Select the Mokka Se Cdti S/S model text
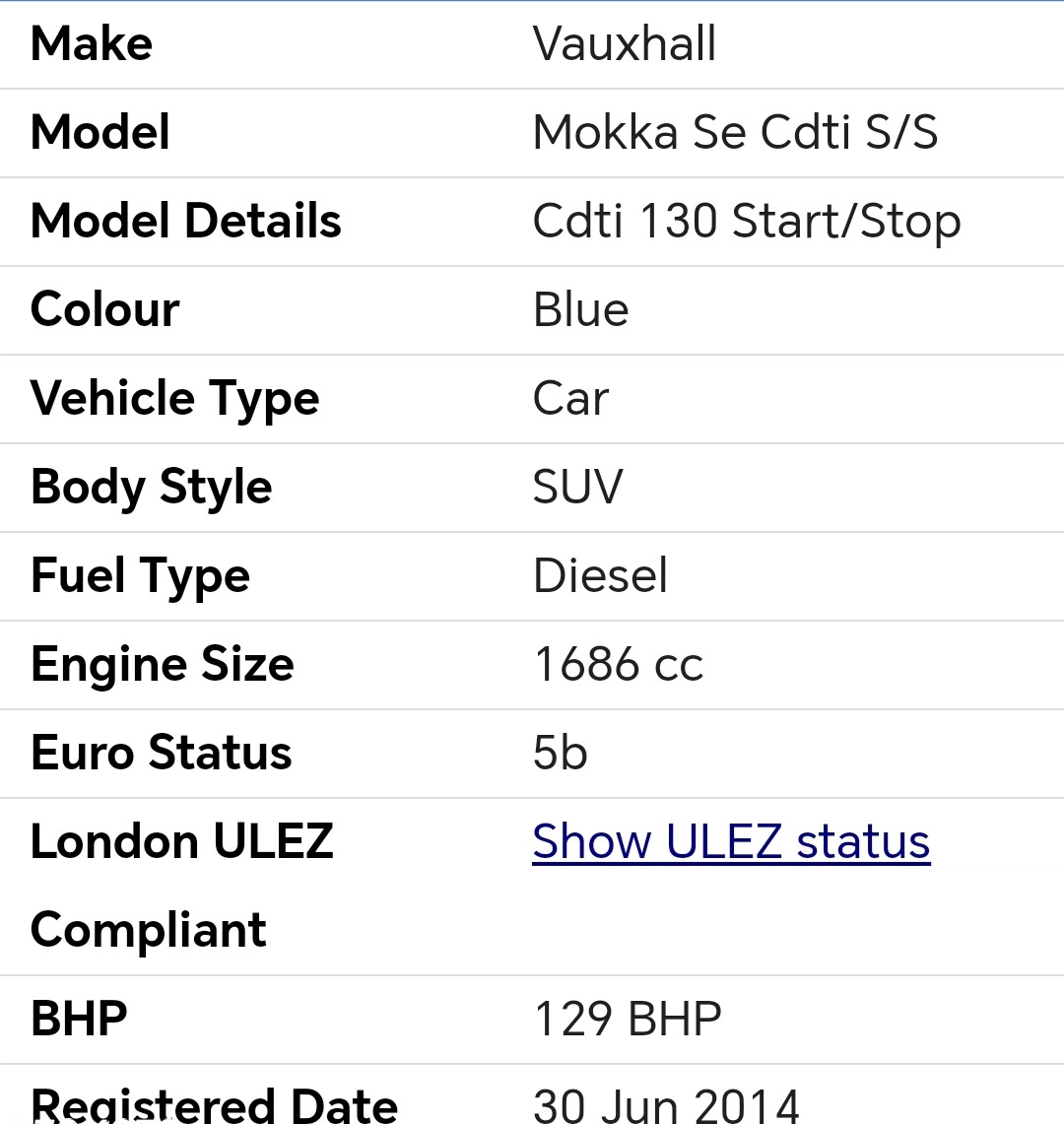Screen dimensions: 1064x1124 (x=735, y=133)
